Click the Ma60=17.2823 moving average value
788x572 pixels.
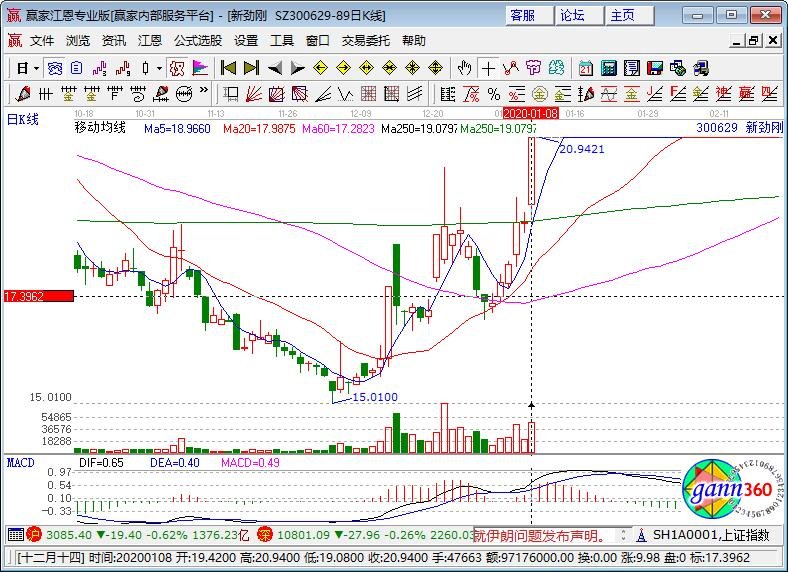pyautogui.click(x=338, y=129)
